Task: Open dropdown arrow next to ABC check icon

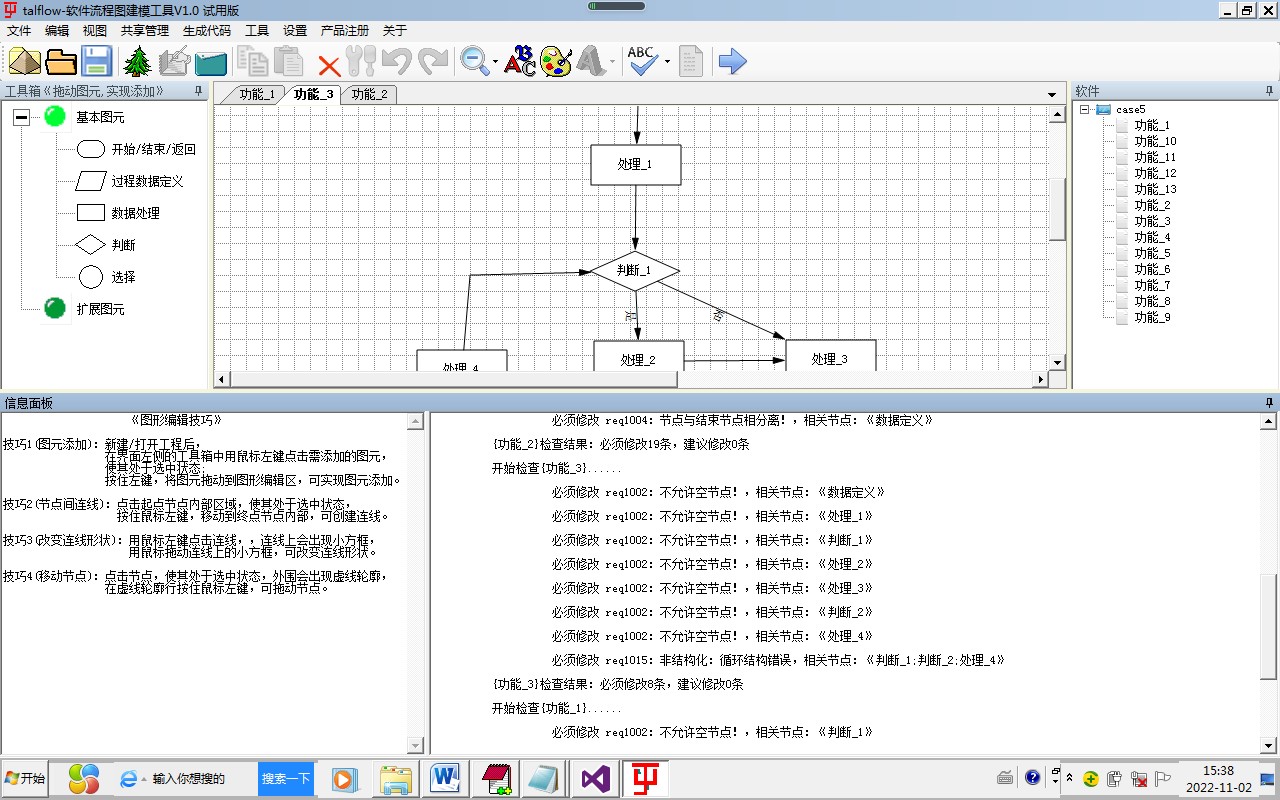Action: pos(667,63)
